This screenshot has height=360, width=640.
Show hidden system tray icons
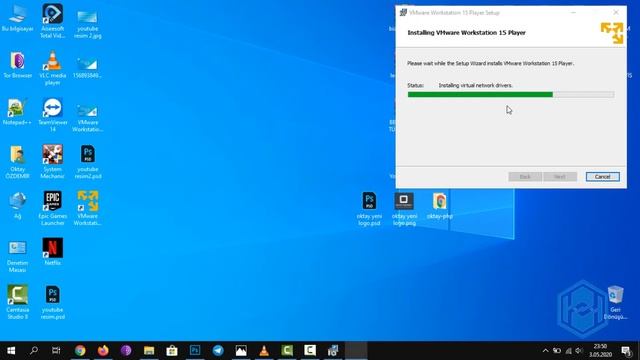pos(545,351)
